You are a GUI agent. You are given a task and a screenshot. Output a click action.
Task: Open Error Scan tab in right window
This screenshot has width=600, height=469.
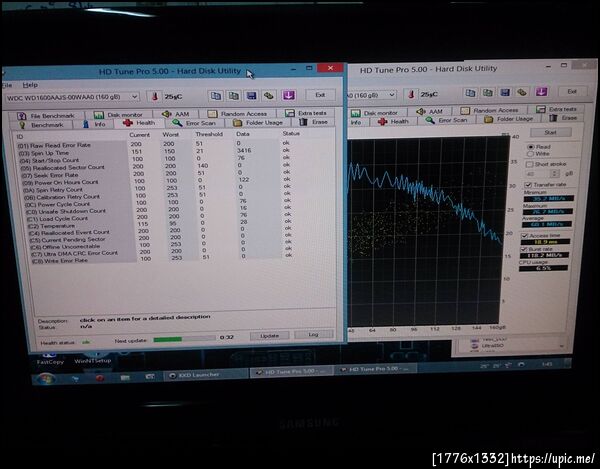(447, 120)
